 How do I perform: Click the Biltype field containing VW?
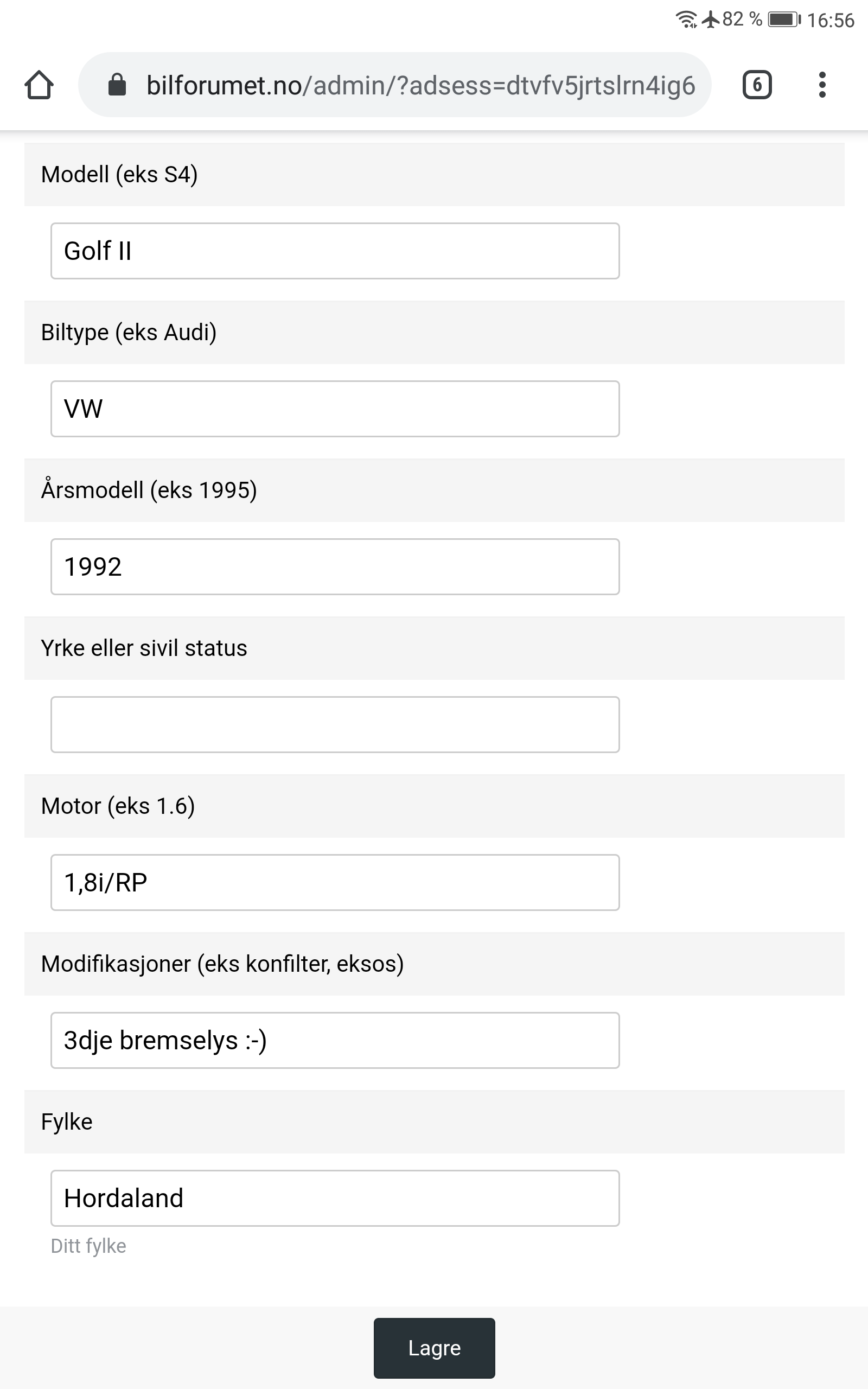[335, 409]
